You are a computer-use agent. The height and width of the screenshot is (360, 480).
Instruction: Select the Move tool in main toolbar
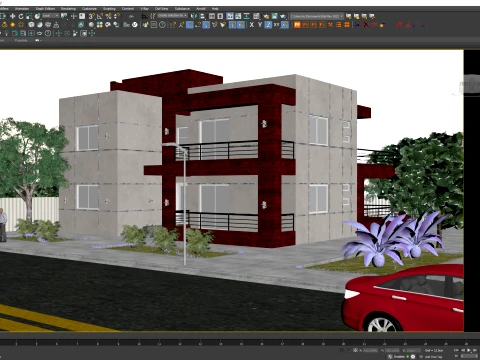pyautogui.click(x=13, y=16)
